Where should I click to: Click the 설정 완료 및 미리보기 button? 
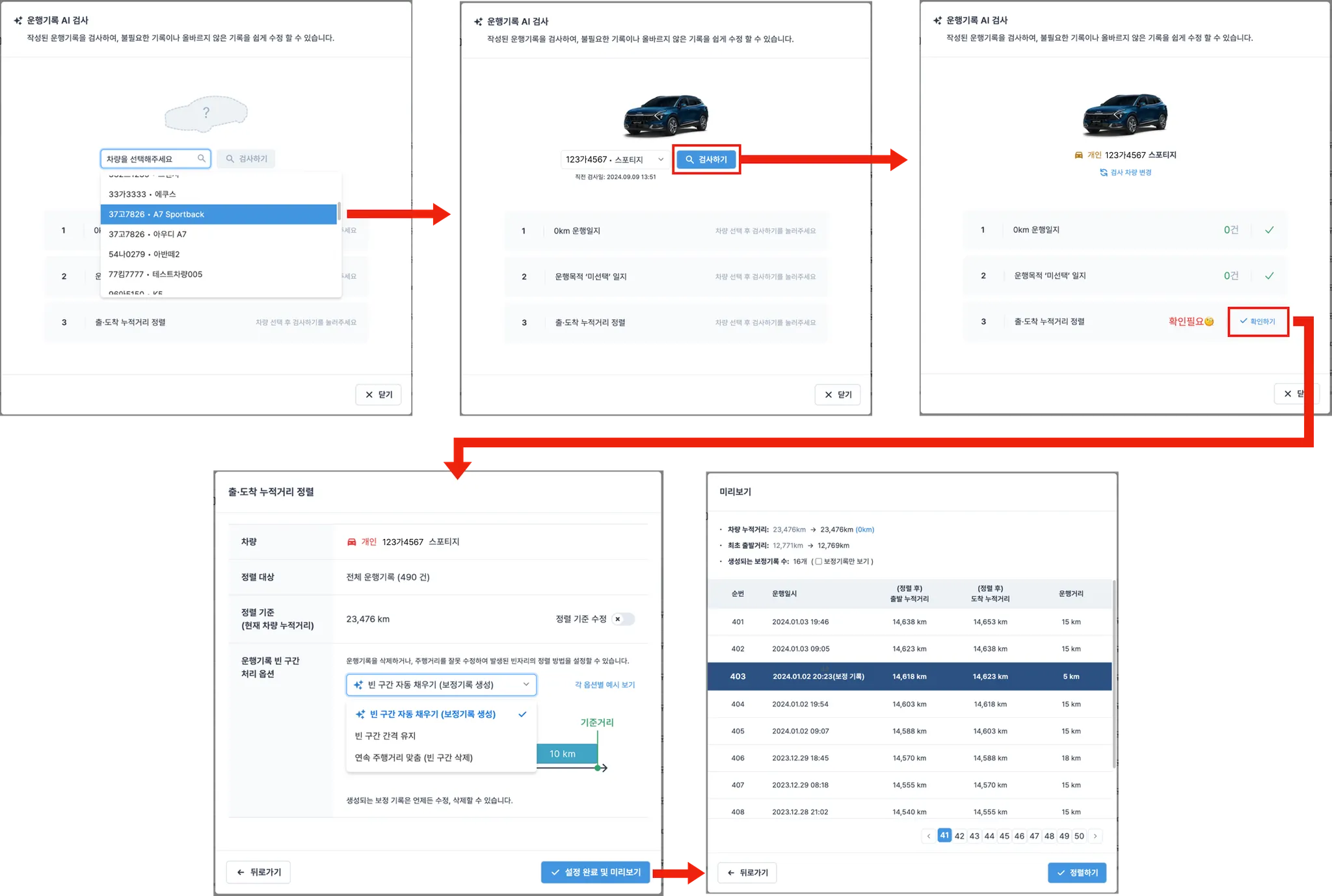pos(595,873)
